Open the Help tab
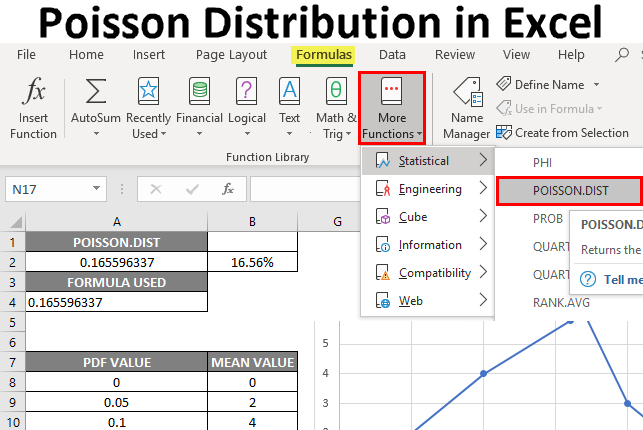The height and width of the screenshot is (430, 643). tap(571, 55)
